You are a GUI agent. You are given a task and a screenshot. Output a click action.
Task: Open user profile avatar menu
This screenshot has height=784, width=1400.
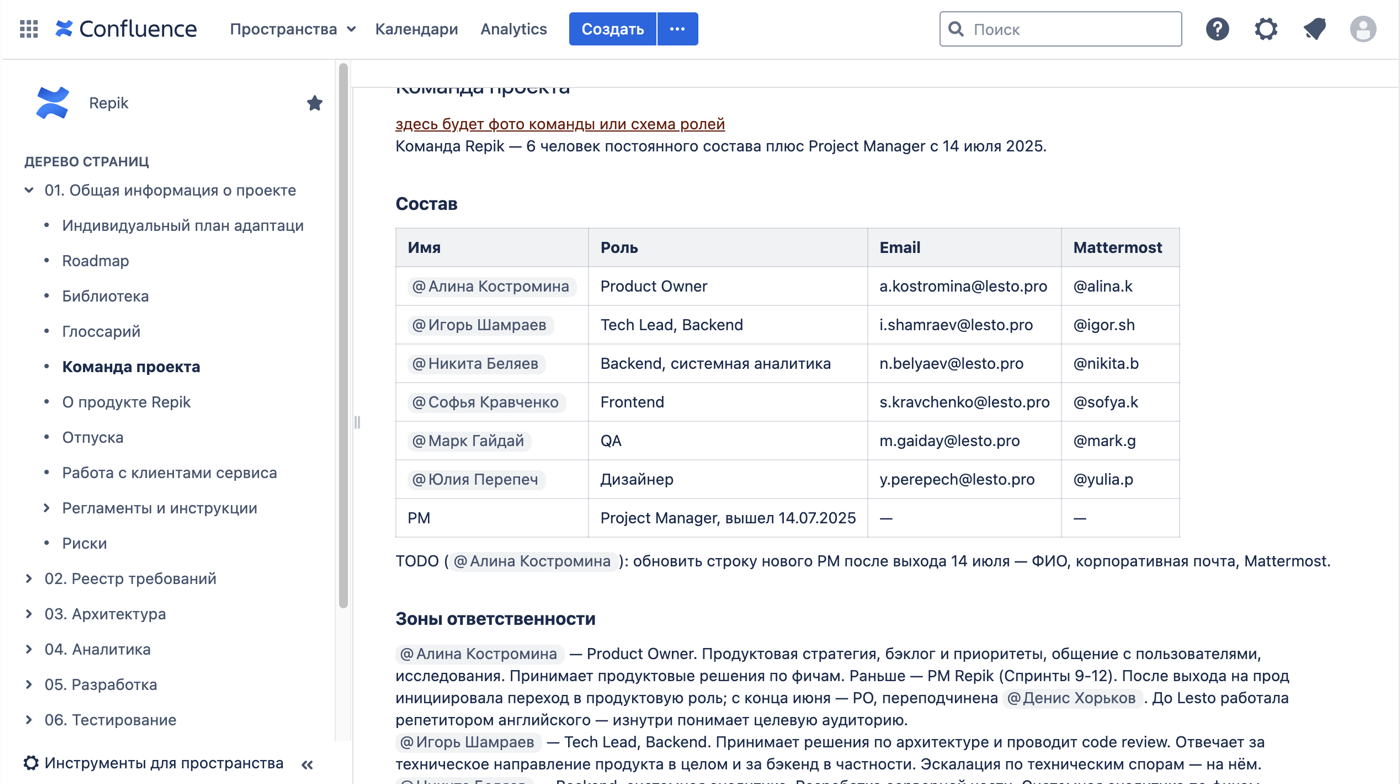1363,29
